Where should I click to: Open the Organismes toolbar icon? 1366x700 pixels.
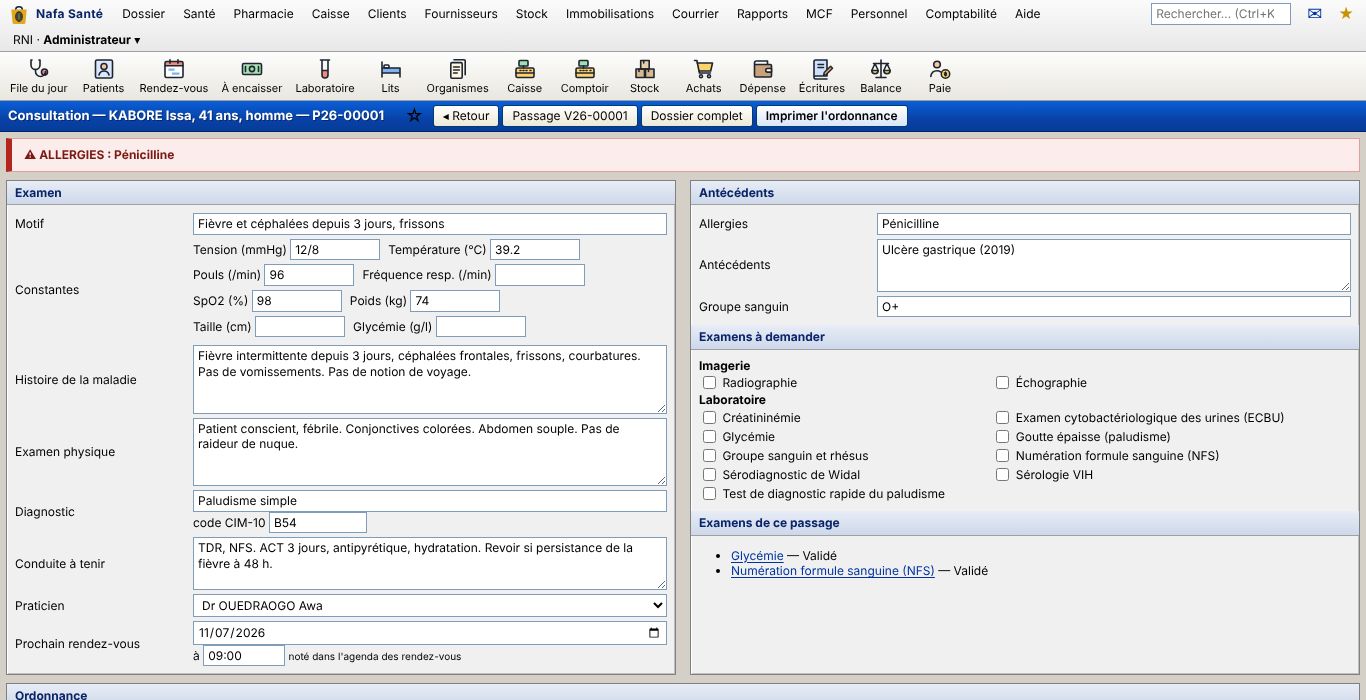(x=458, y=76)
